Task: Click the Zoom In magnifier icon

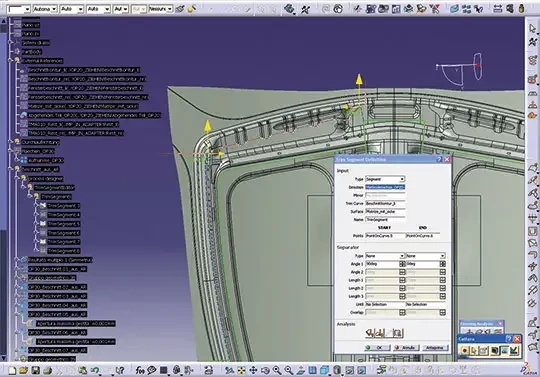Action: point(277,370)
